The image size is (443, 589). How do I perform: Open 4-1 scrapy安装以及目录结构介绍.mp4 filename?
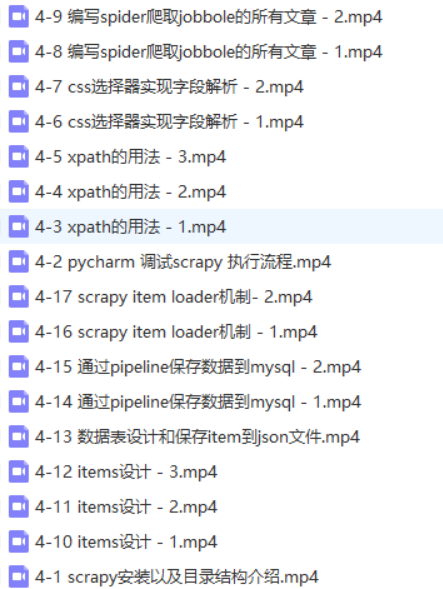click(177, 577)
